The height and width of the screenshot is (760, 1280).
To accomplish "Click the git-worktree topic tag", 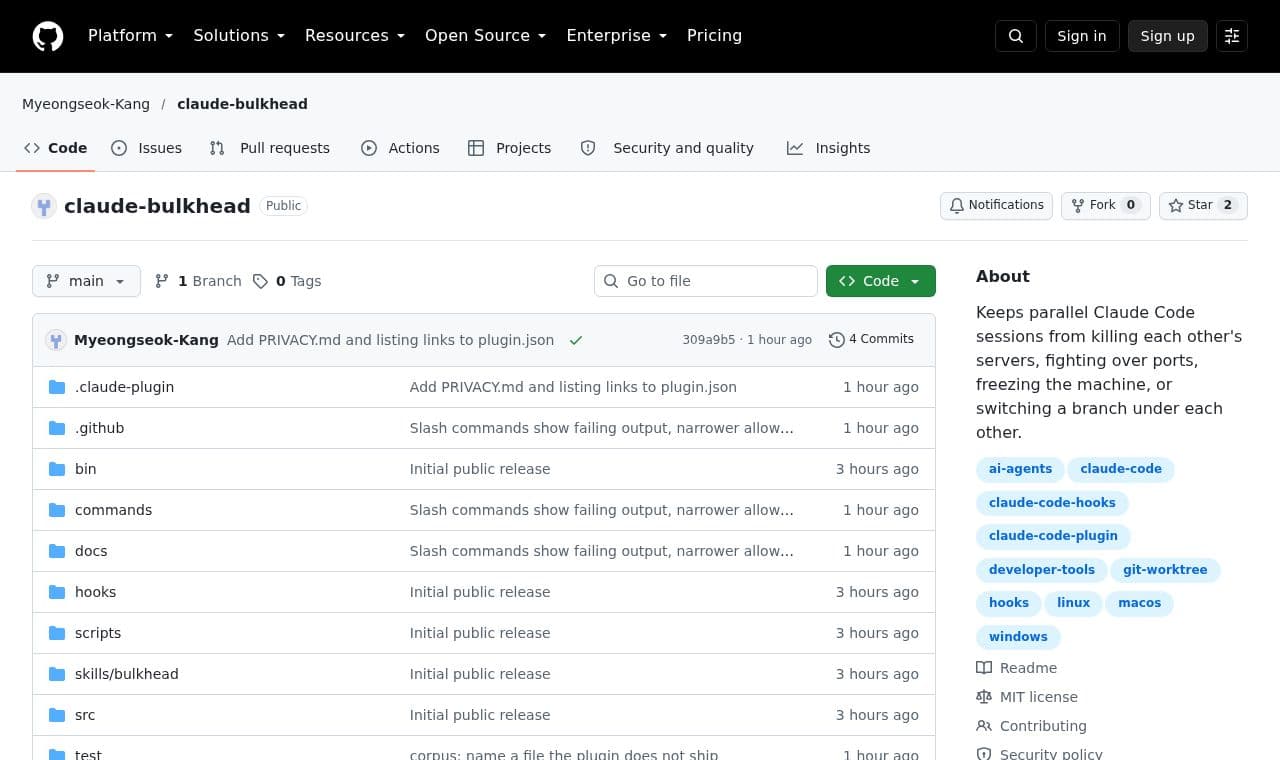I will (x=1165, y=570).
